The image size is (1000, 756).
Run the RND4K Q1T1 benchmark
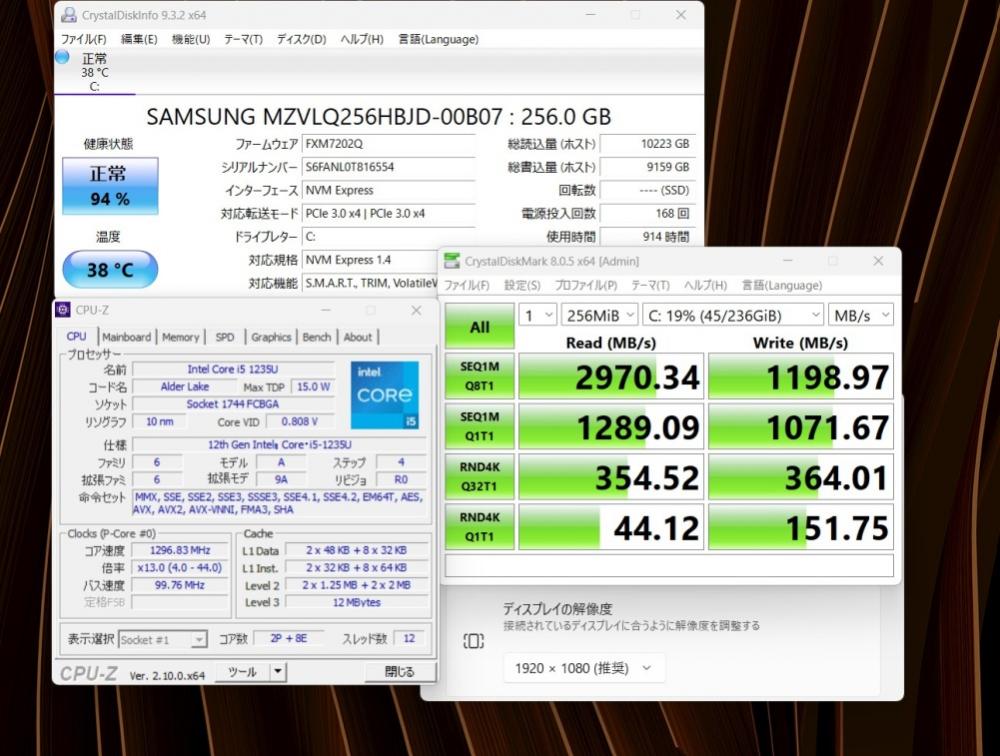(x=480, y=527)
